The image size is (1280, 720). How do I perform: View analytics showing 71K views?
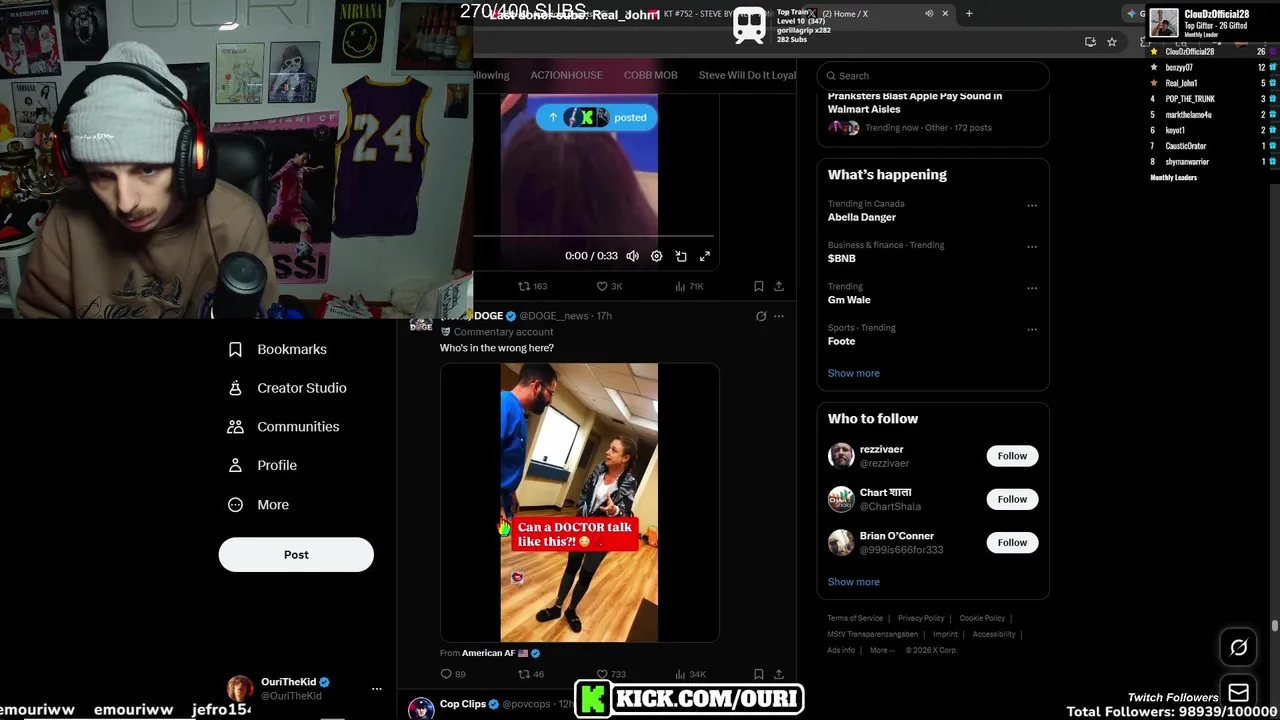[x=689, y=286]
